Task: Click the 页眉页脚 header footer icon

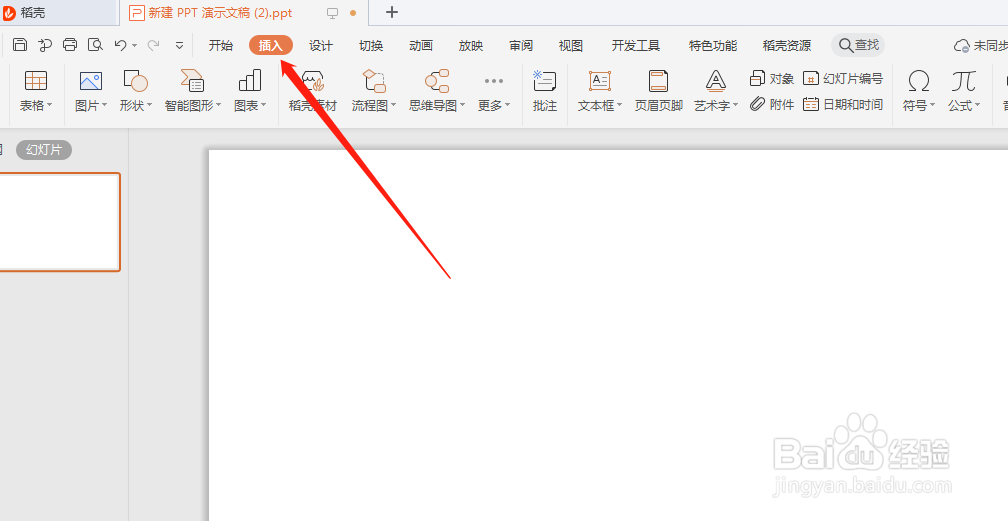Action: click(x=658, y=81)
